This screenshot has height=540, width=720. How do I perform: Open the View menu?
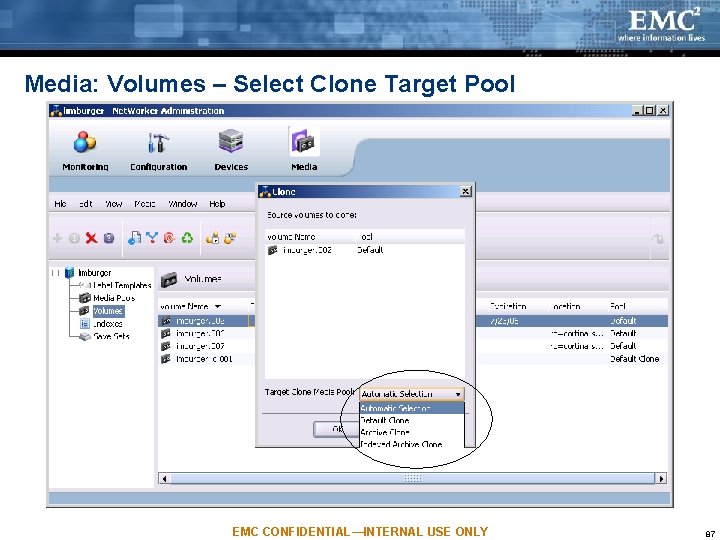[113, 204]
